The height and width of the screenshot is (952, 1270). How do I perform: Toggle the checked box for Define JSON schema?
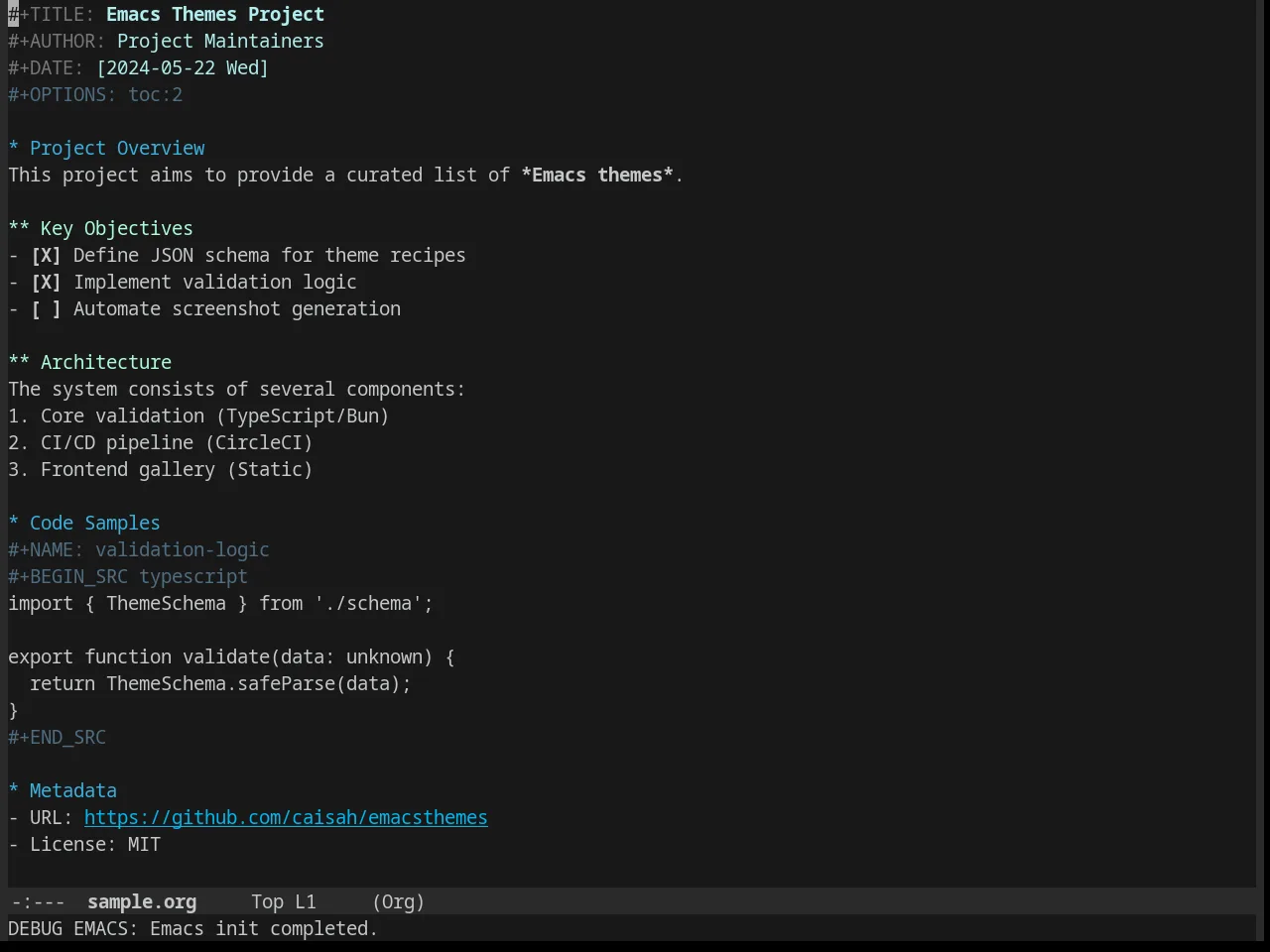pyautogui.click(x=46, y=255)
